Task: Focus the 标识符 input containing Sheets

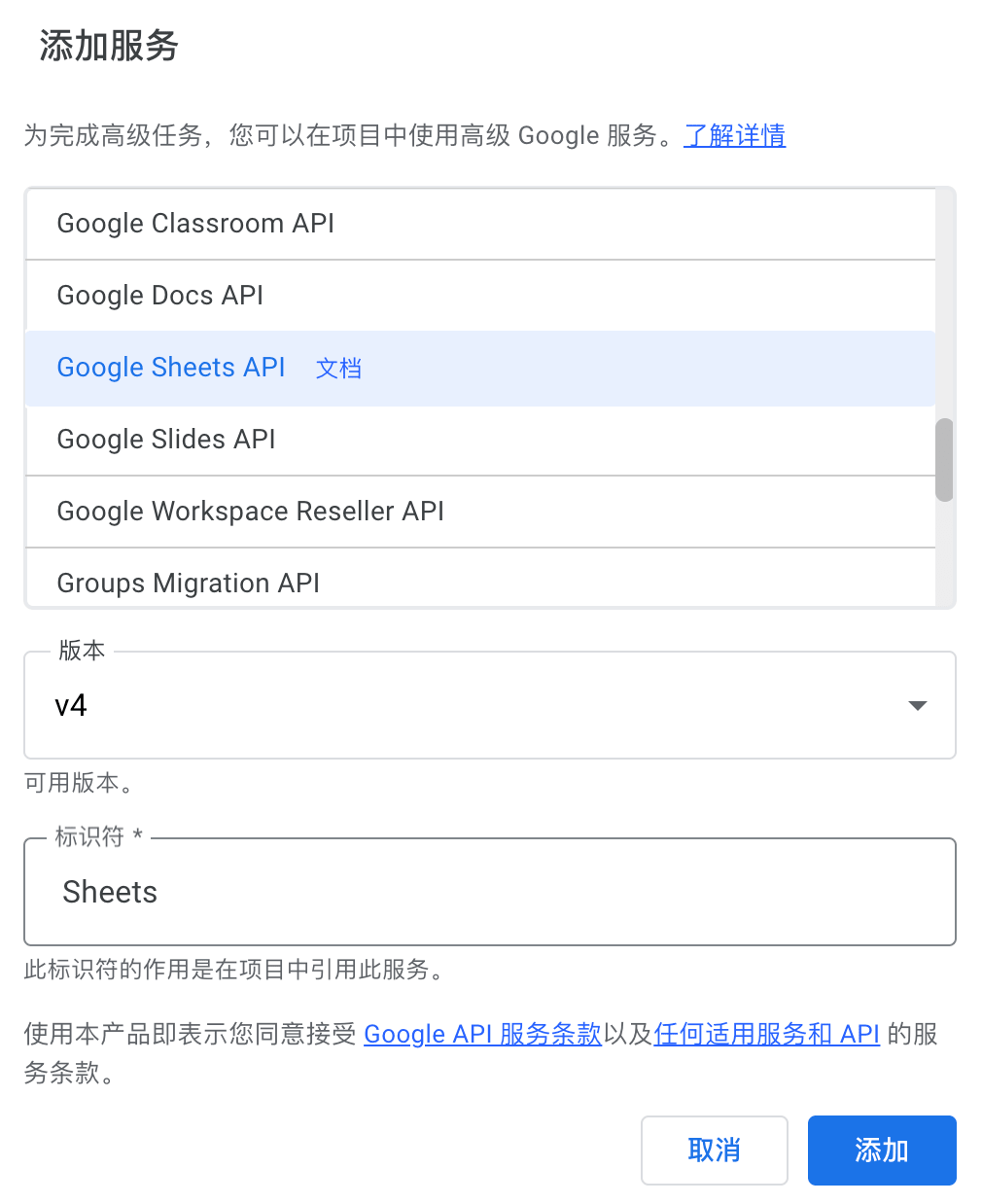Action: [x=490, y=892]
